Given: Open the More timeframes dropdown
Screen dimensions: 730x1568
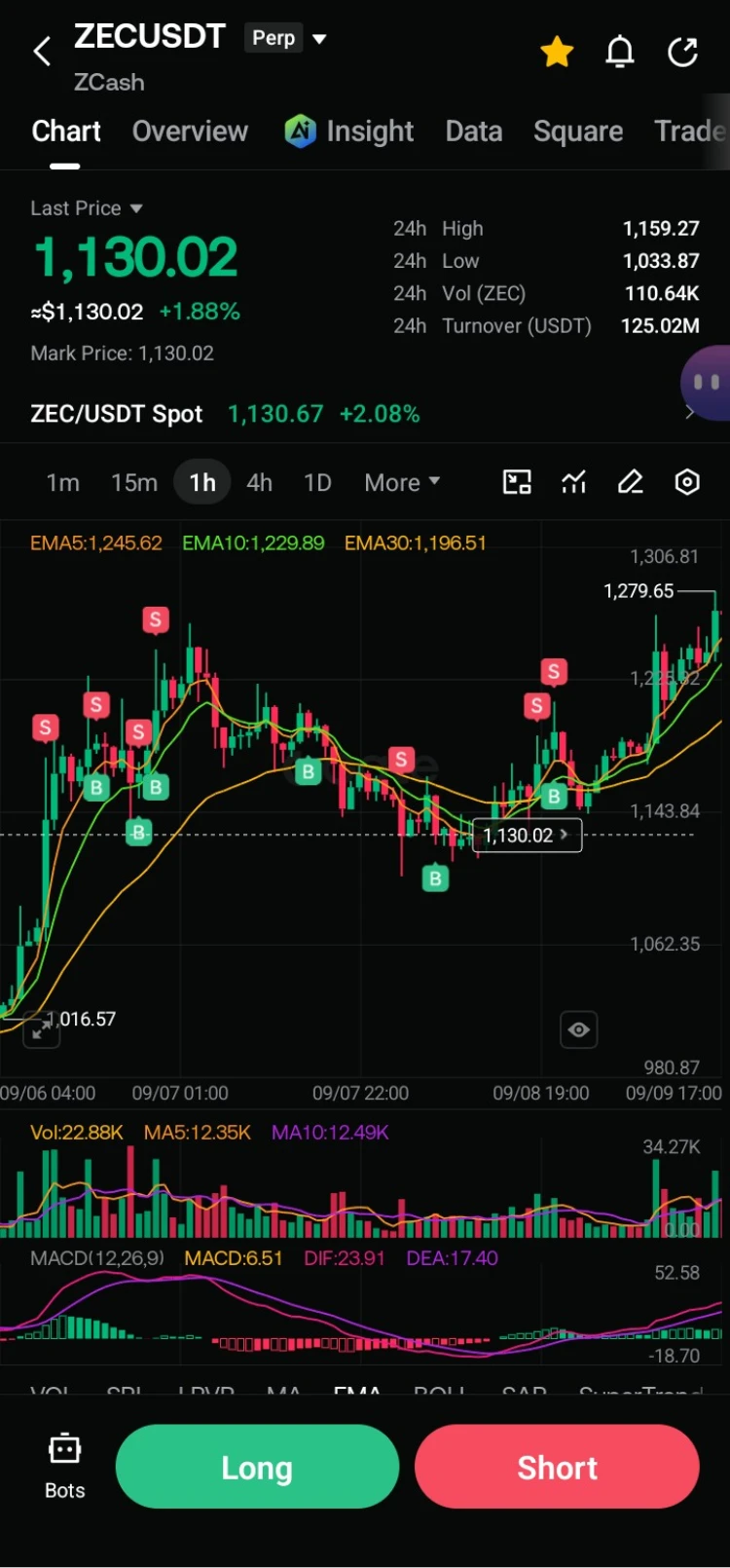Looking at the screenshot, I should (x=402, y=482).
